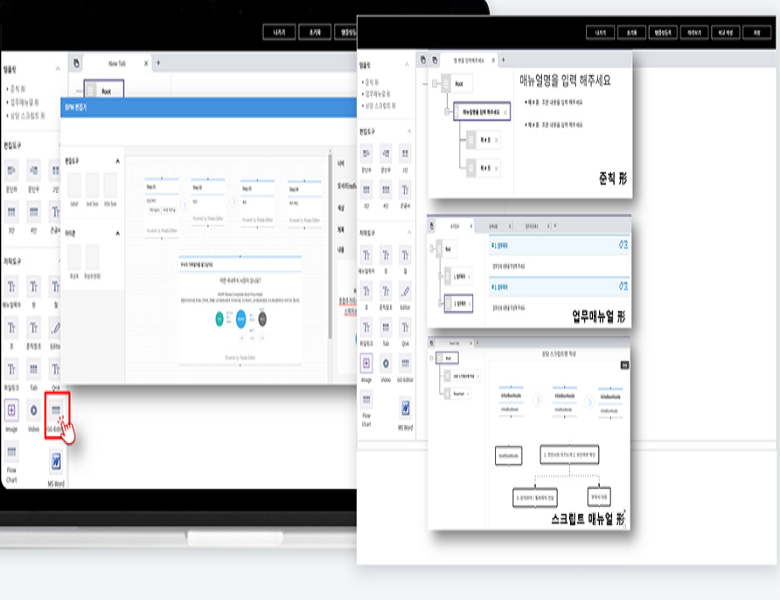Screen dimensions: 780x600
Task: Open the 준칙 形 template link
Action: (x=372, y=82)
